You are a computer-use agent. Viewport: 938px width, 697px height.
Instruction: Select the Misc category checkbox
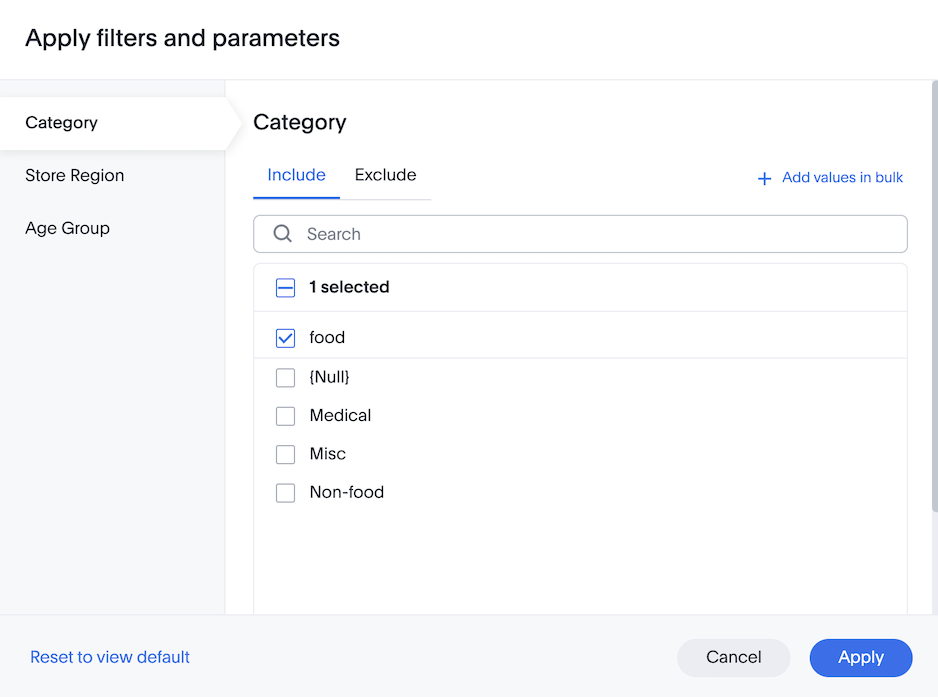285,453
